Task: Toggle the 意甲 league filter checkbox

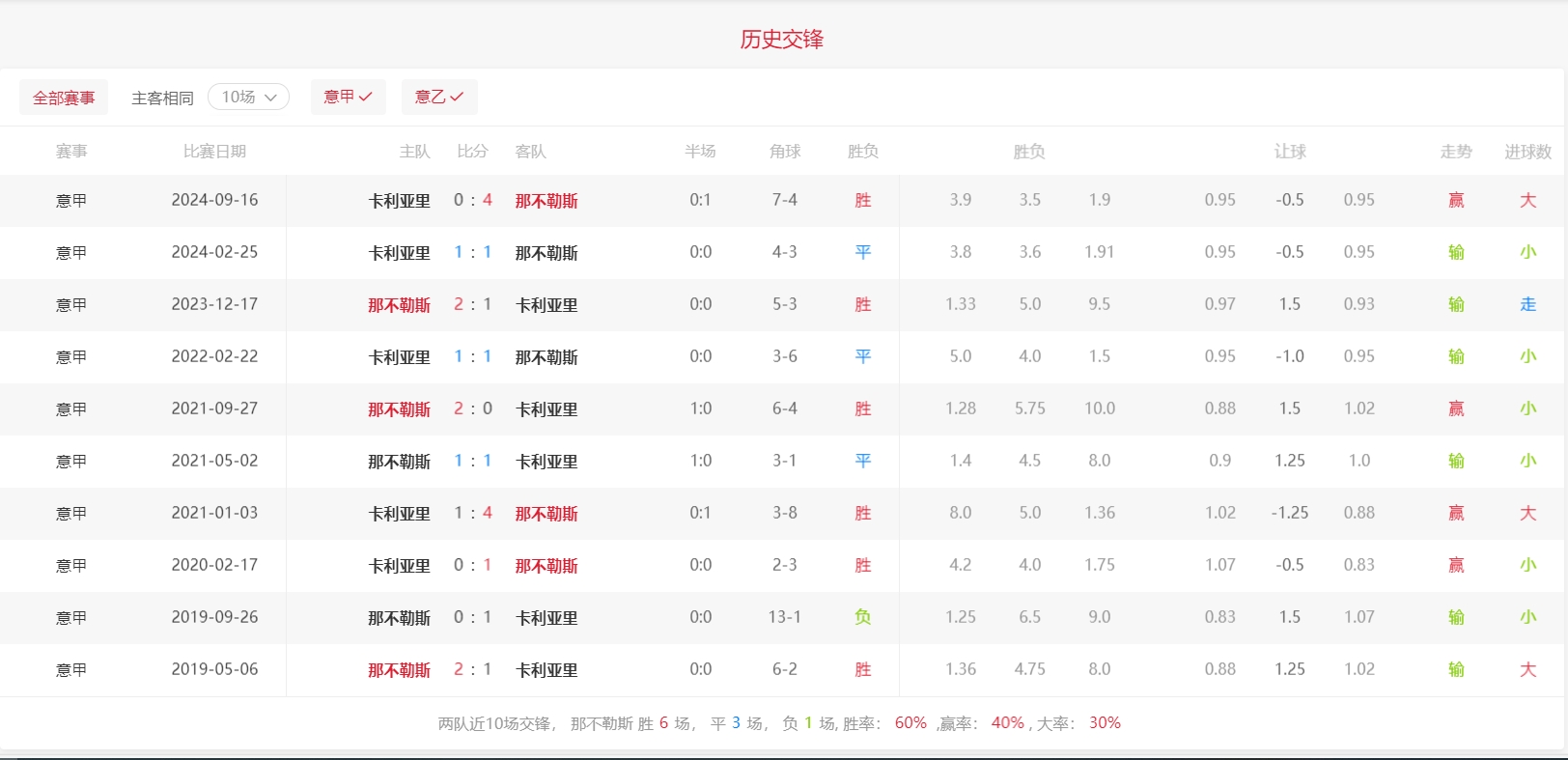Action: tap(348, 97)
